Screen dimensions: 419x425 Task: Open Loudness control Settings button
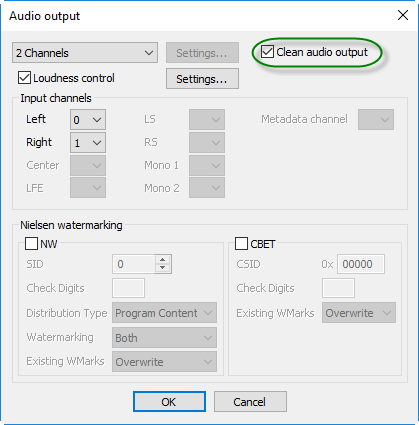tap(202, 79)
